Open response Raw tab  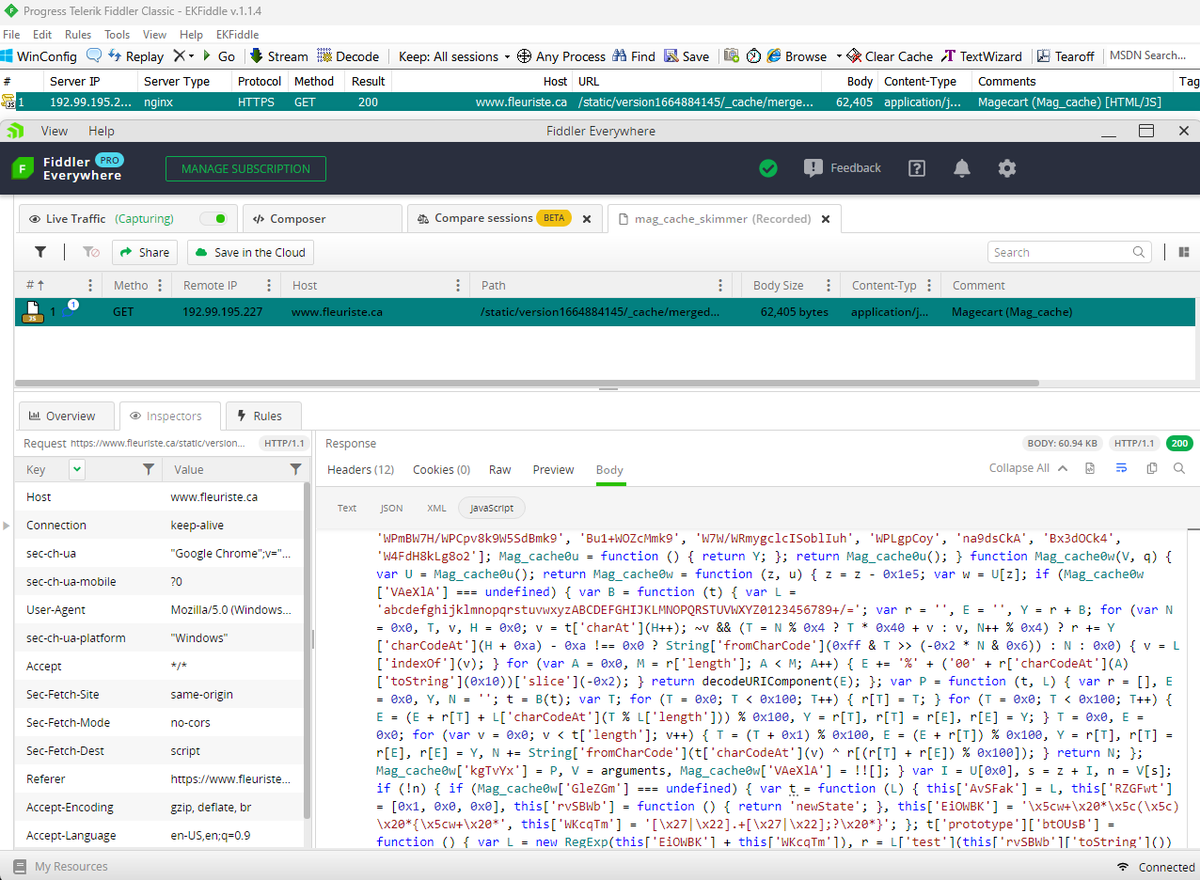500,470
